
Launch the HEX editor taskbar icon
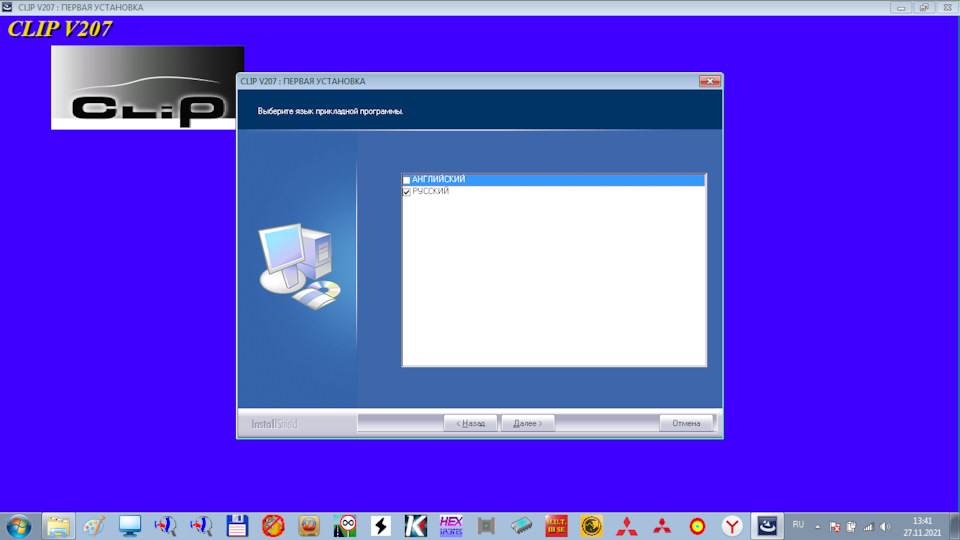[x=451, y=527]
